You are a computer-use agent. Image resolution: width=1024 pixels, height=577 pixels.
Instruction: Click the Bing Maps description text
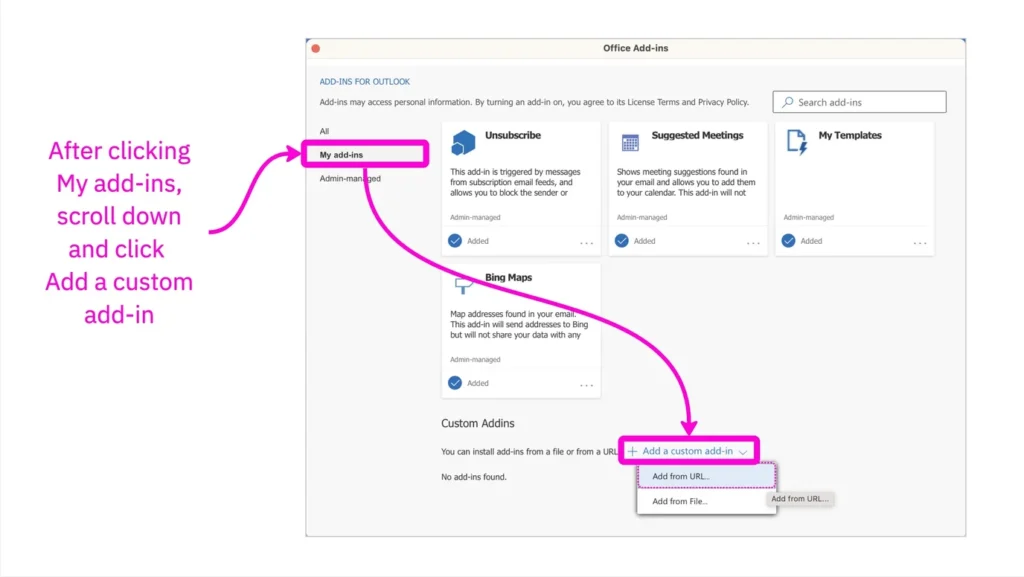click(519, 324)
